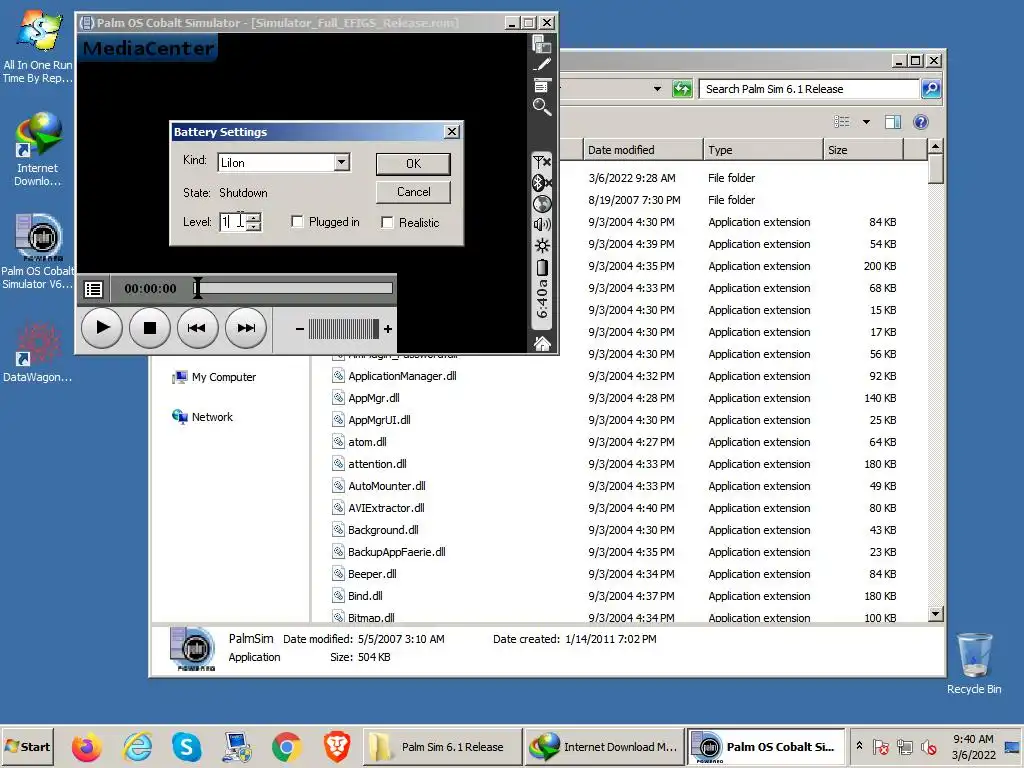Image resolution: width=1024 pixels, height=768 pixels.
Task: Open the window-switch icon in the Palm status bar
Action: 541,44
